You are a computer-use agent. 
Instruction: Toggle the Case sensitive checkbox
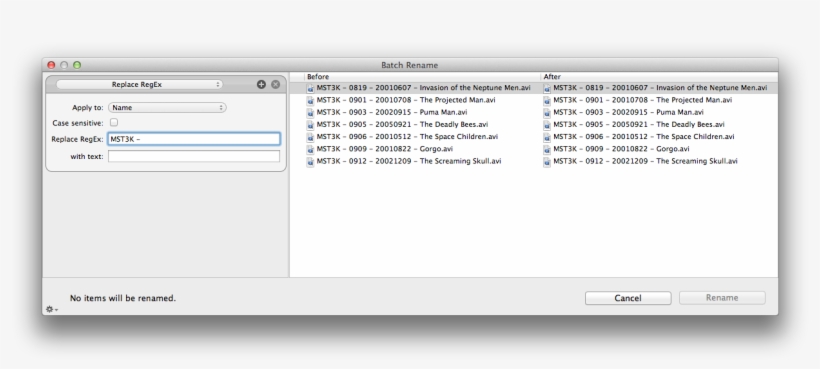click(113, 122)
